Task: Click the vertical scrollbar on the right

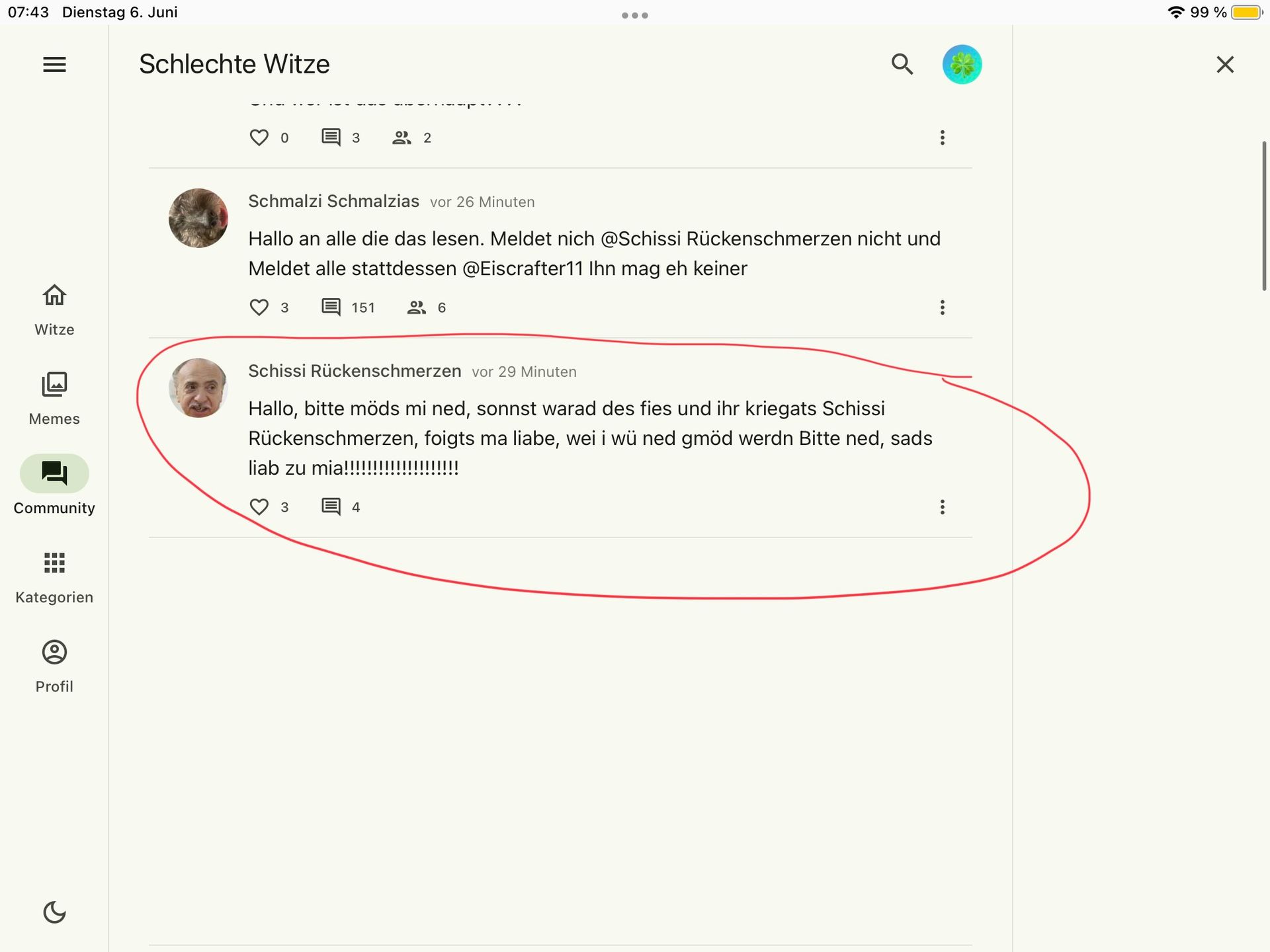Action: [1264, 216]
